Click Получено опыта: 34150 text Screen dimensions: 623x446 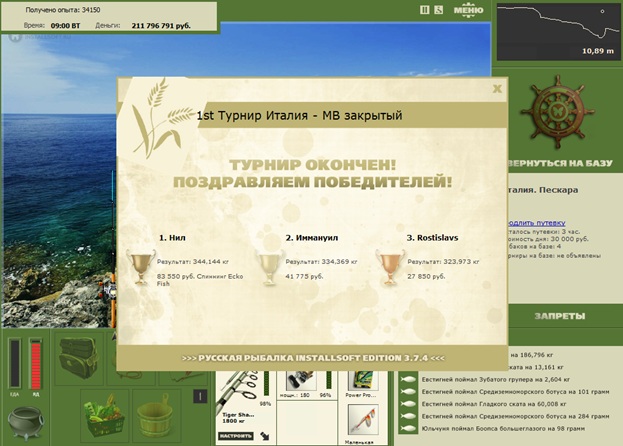pos(63,10)
